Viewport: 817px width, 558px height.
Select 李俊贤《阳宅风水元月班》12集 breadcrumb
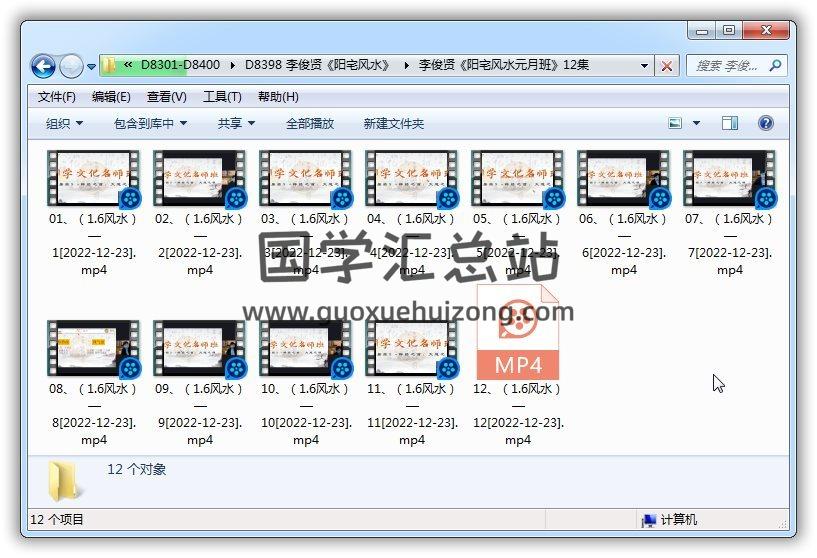pos(504,65)
